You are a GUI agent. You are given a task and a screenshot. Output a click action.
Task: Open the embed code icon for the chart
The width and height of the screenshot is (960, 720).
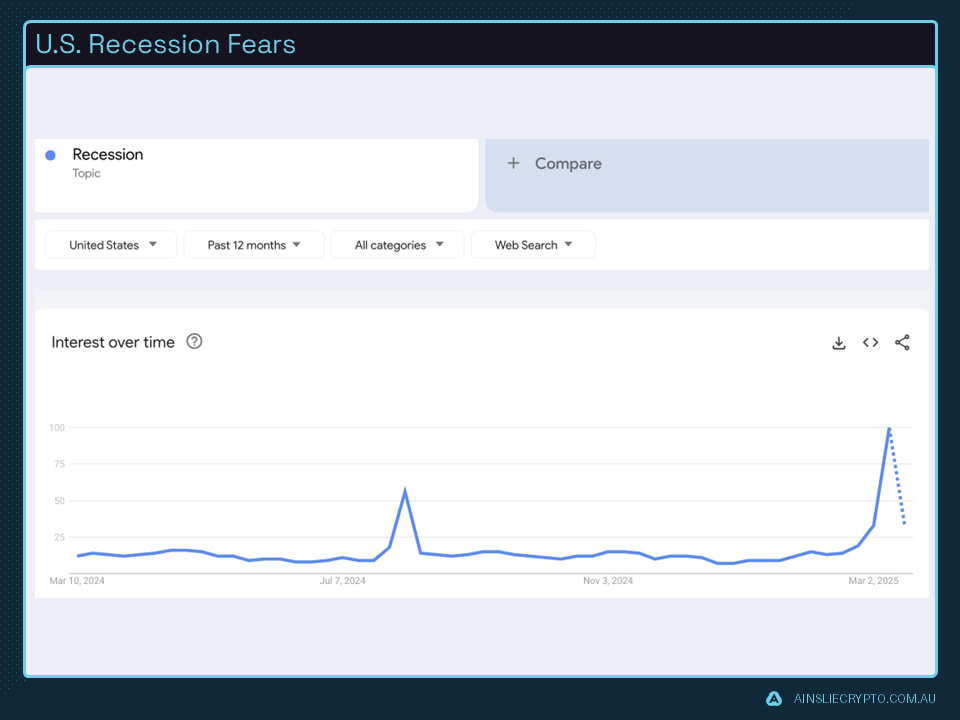[870, 342]
